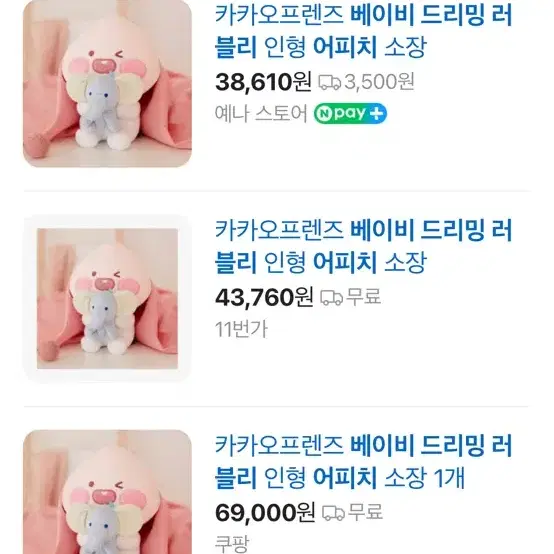Click the 3,500원 shipping fee text

[x=379, y=82]
